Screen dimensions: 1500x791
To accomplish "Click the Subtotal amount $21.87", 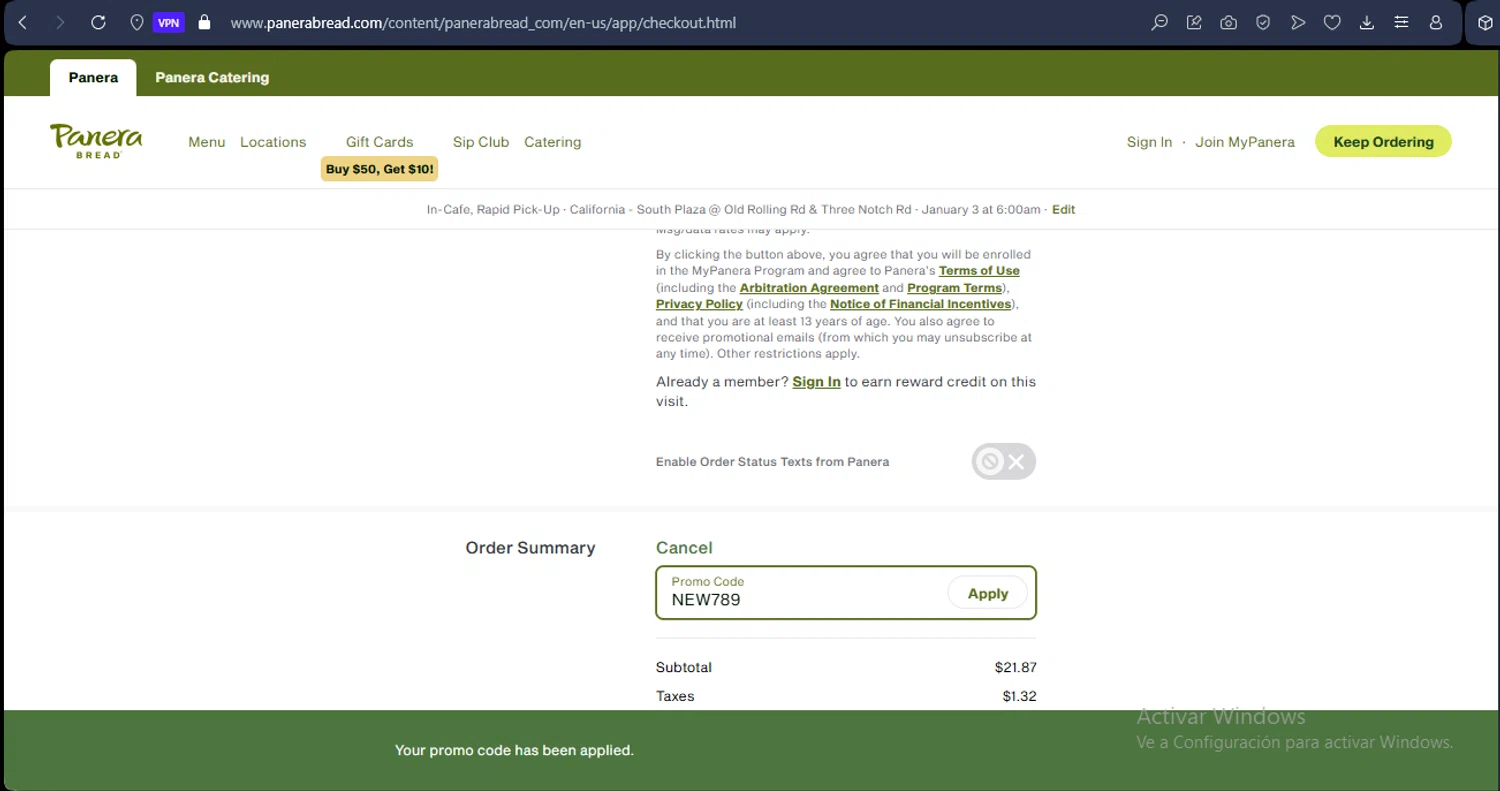I will (x=1015, y=667).
